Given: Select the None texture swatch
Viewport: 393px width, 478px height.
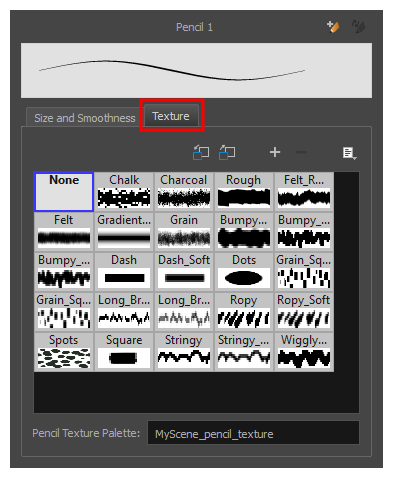Looking at the screenshot, I should click(64, 192).
